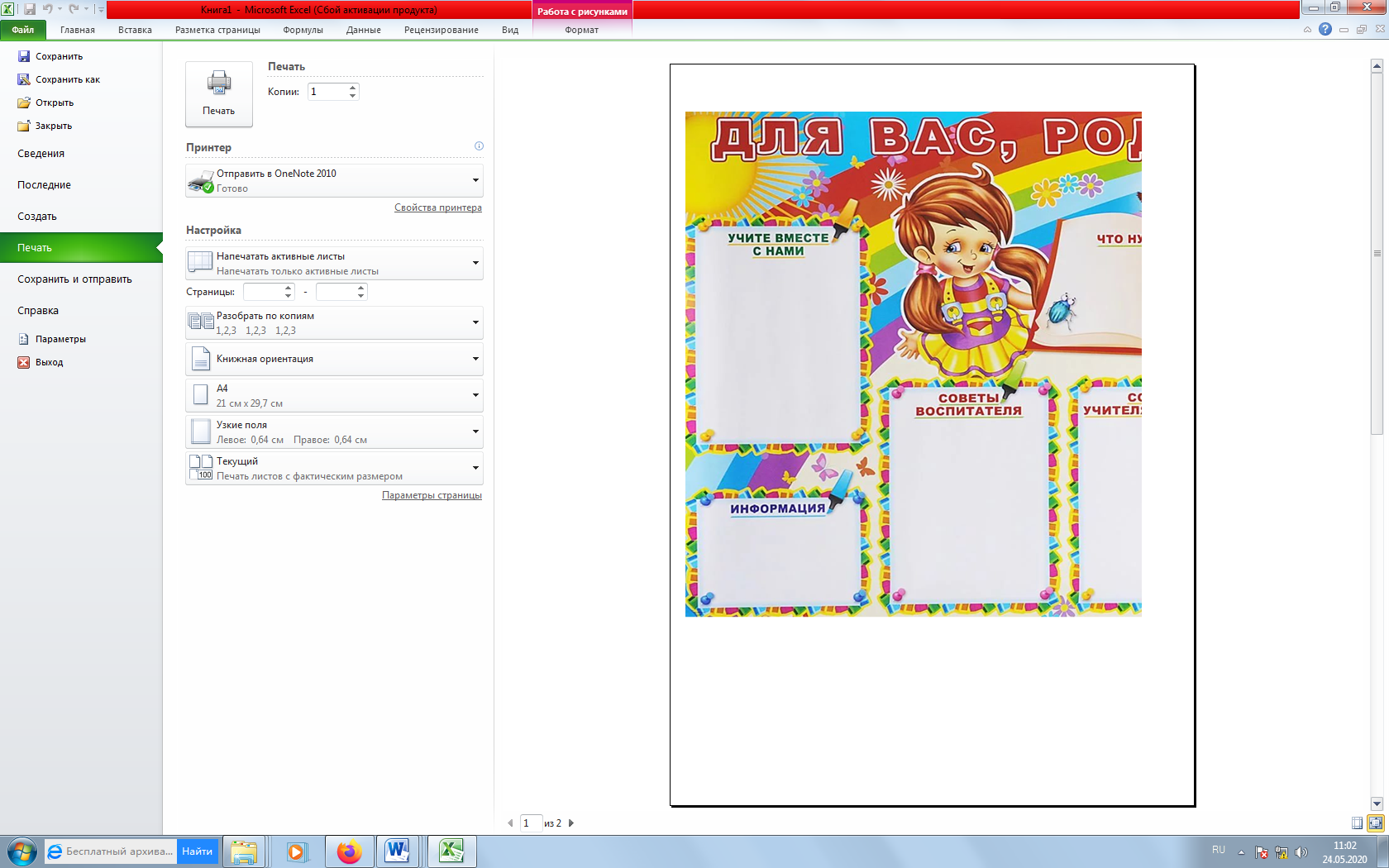Screen dimensions: 1389x868
Task: Click the Undo arrow in quick access toolbar
Action: click(47, 9)
